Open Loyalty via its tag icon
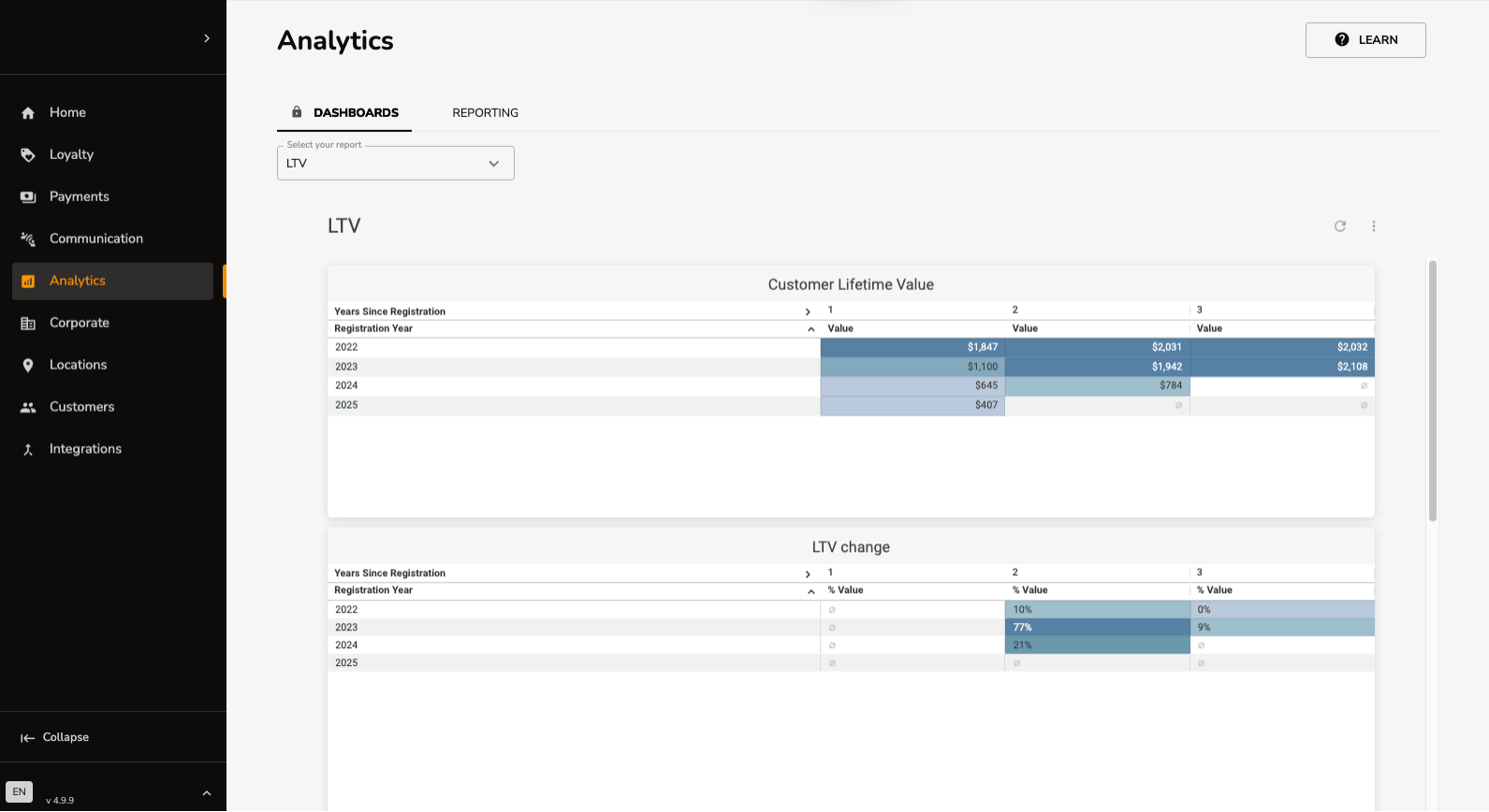 point(28,155)
